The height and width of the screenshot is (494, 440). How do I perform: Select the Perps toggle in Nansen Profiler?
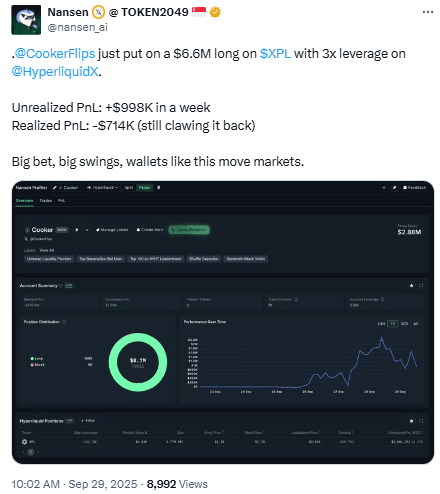point(144,188)
